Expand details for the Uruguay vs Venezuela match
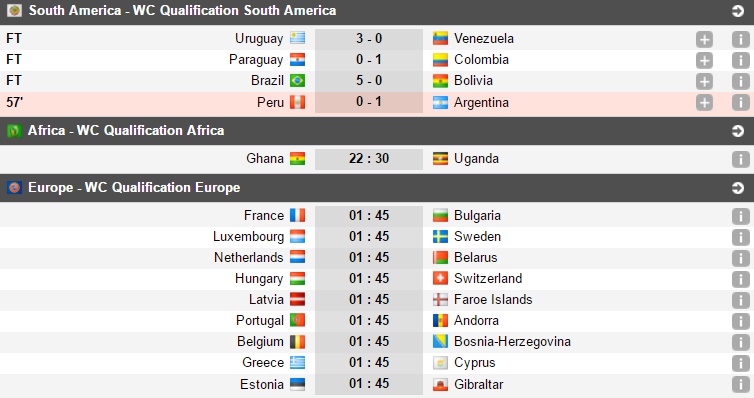The height and width of the screenshot is (398, 754). tap(704, 39)
